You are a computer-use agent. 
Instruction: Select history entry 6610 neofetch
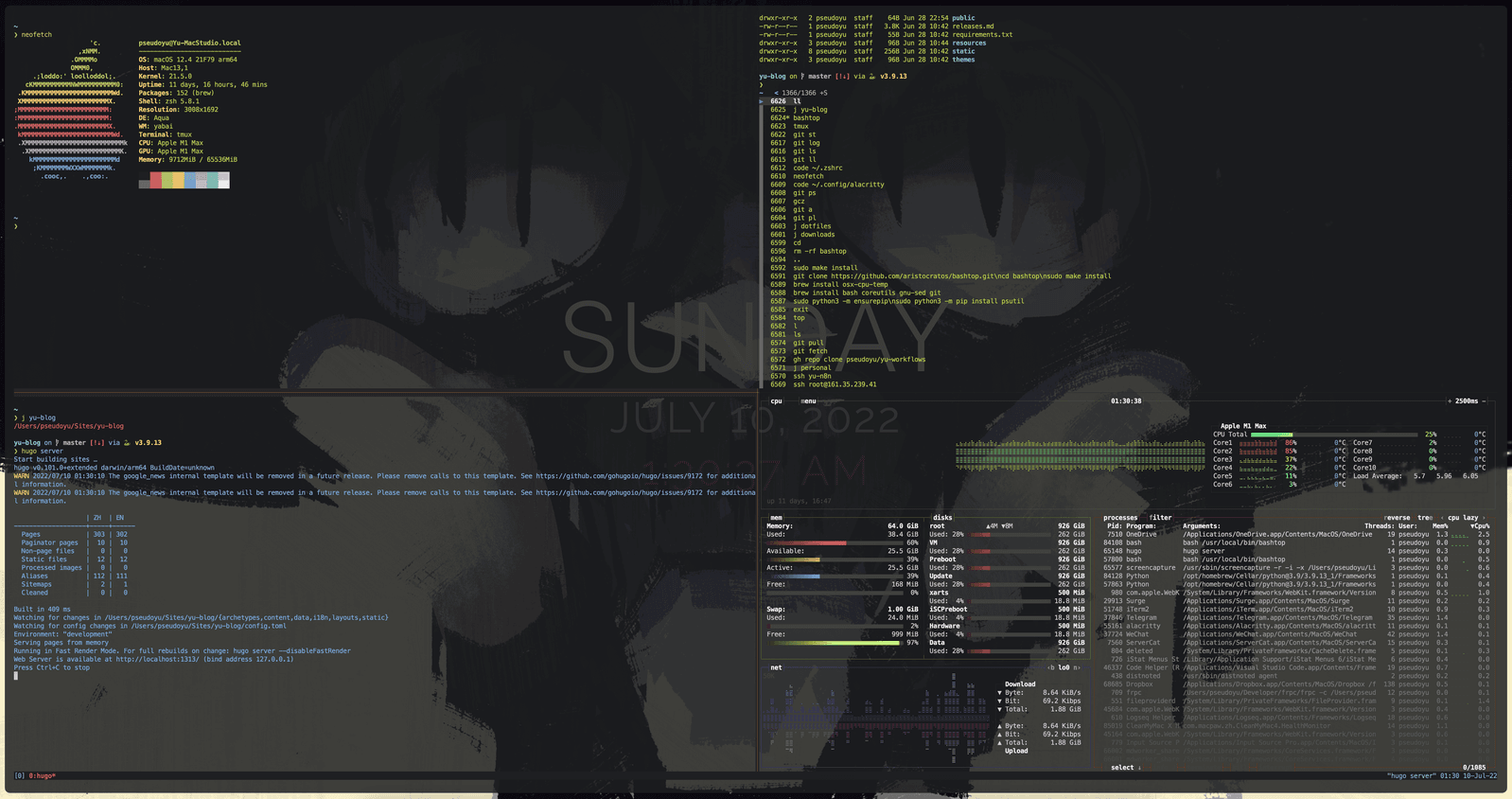coord(797,176)
